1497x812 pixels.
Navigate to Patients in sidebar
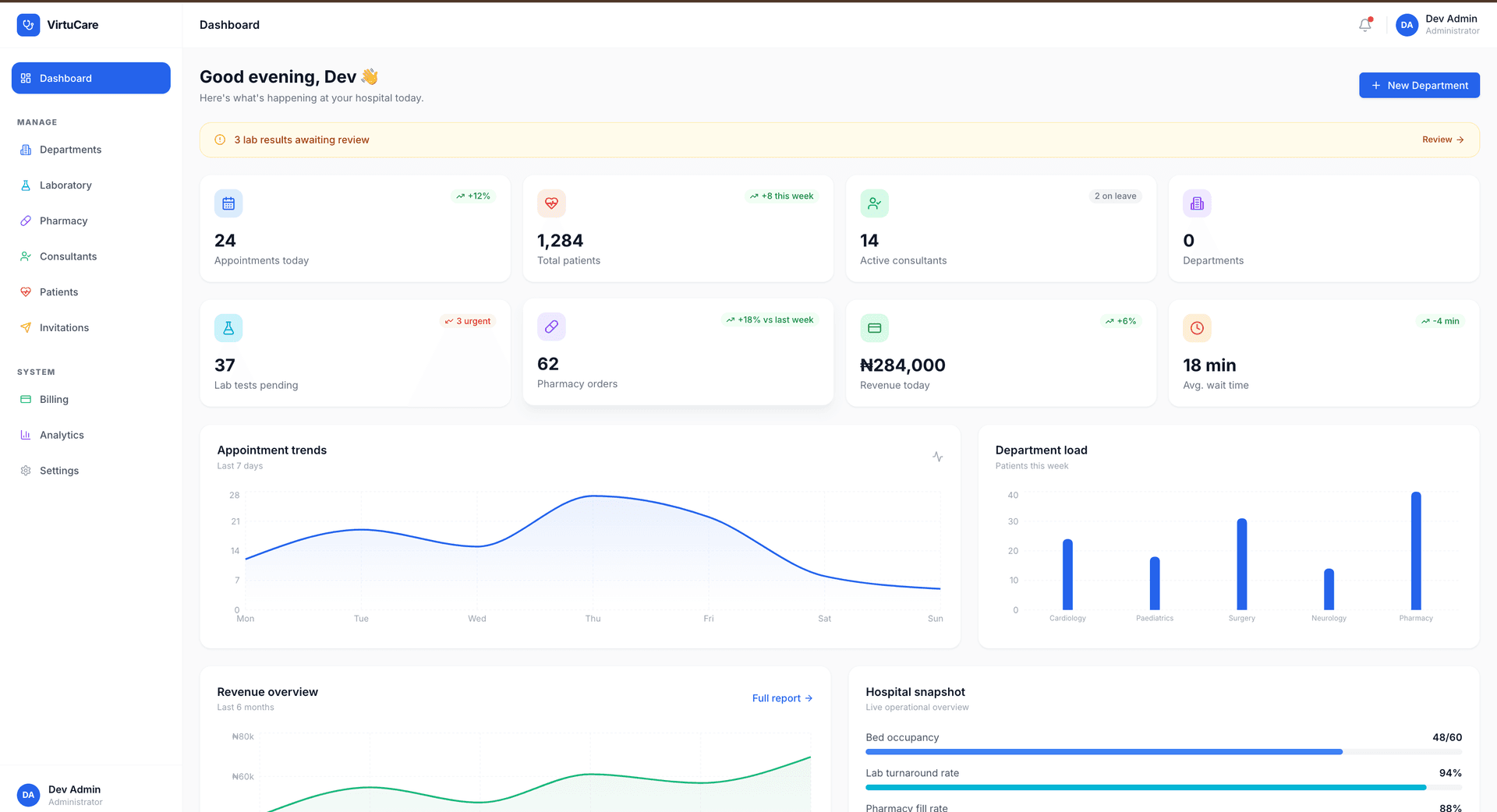[90, 292]
